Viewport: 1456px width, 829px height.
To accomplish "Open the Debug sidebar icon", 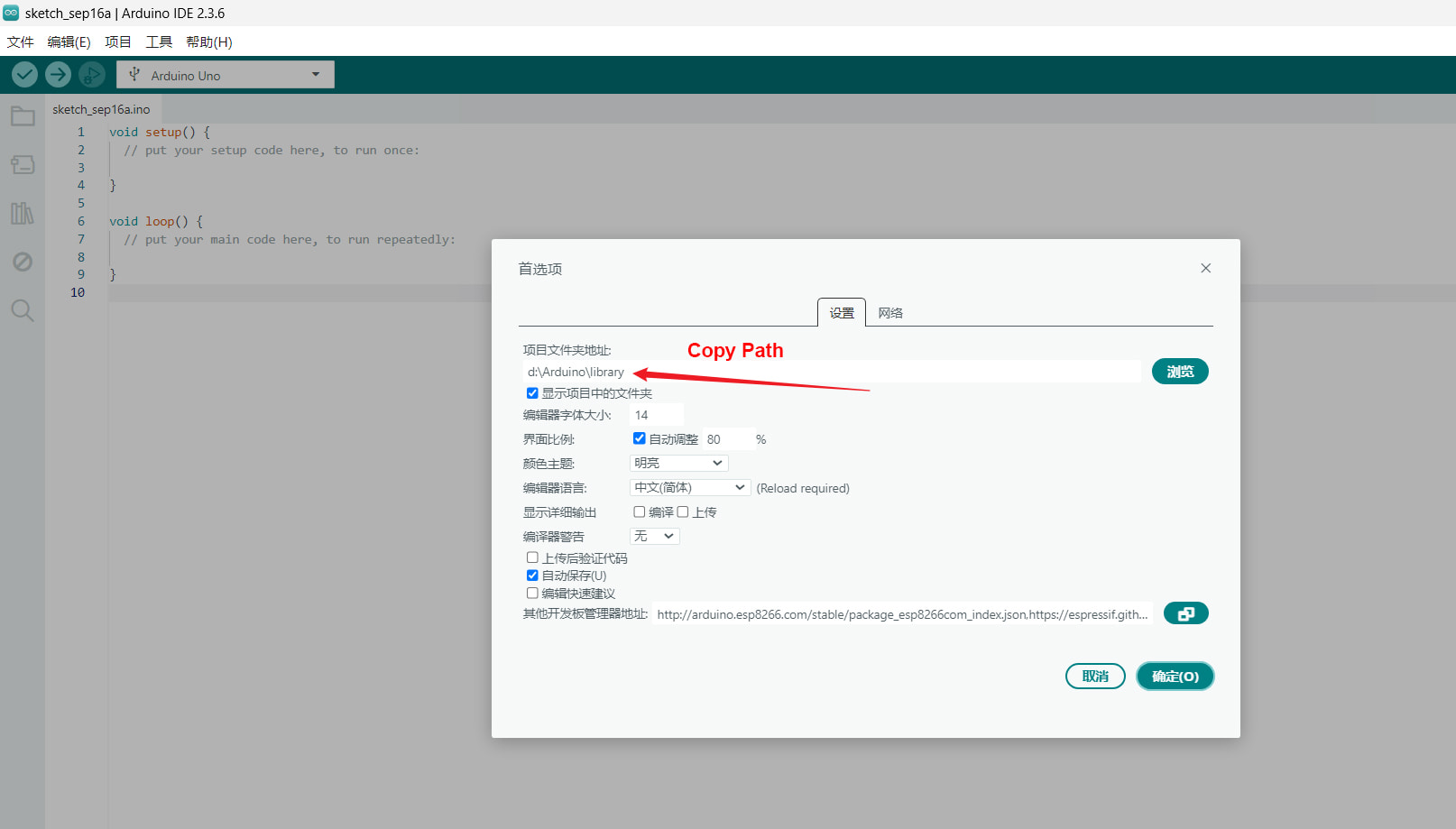I will tap(23, 262).
